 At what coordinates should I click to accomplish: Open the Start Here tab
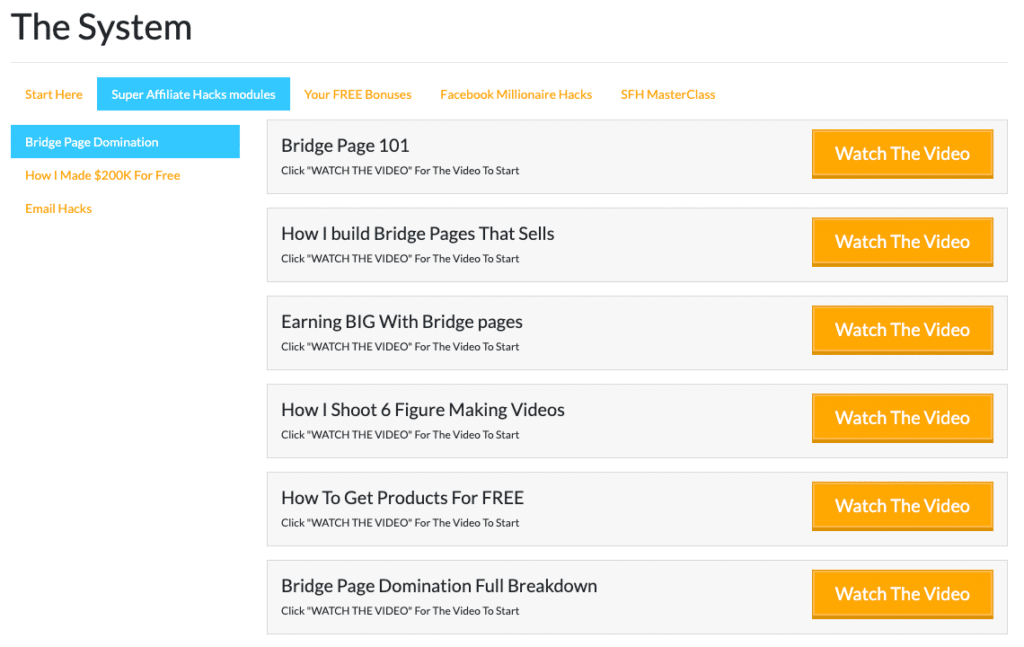coord(54,95)
